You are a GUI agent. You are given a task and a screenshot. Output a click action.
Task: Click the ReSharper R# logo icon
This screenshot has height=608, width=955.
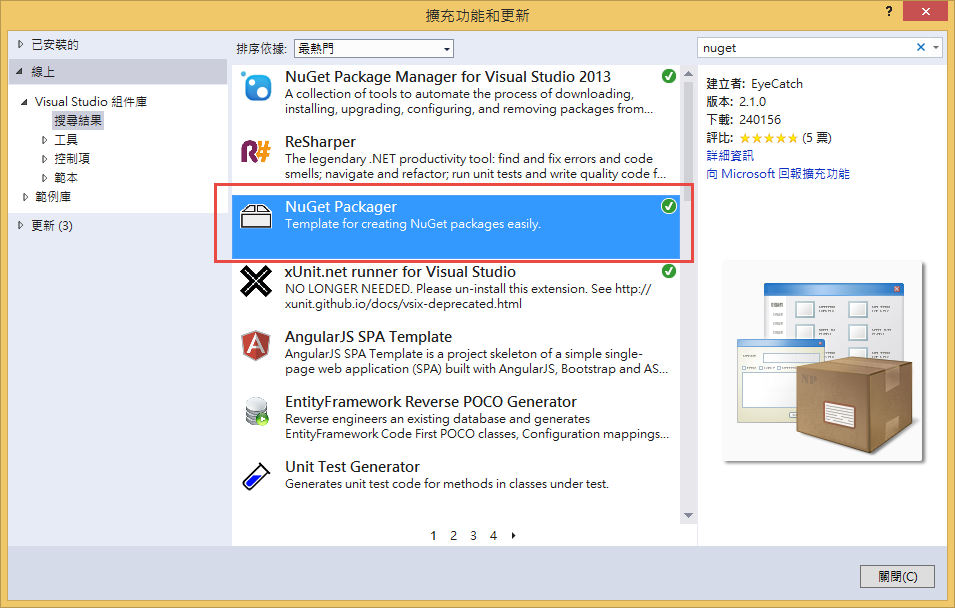256,151
